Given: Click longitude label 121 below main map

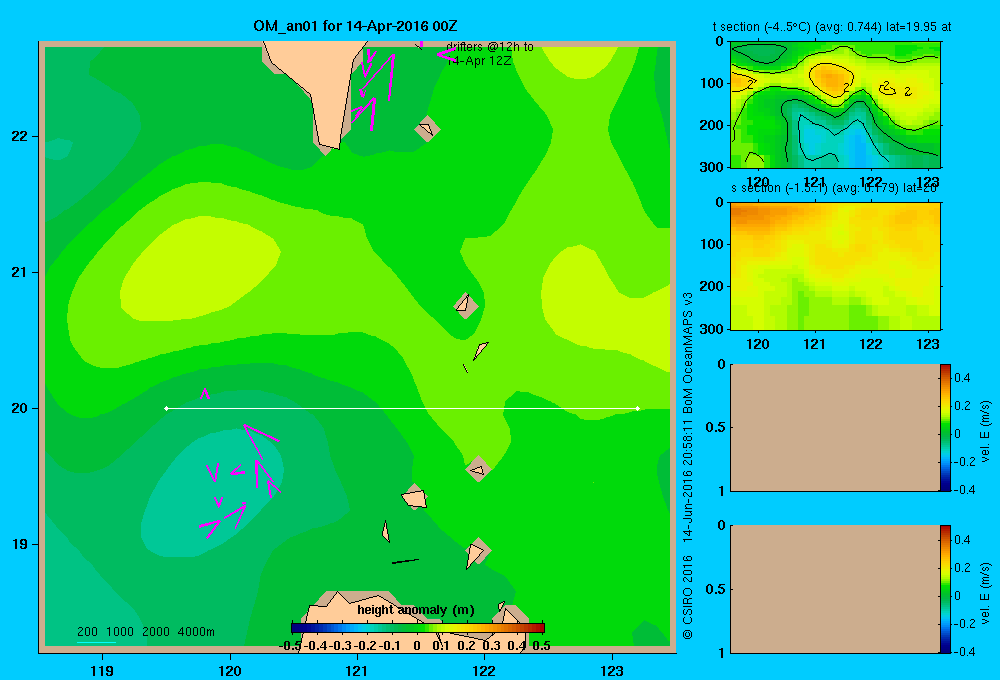Looking at the screenshot, I should pyautogui.click(x=357, y=670).
